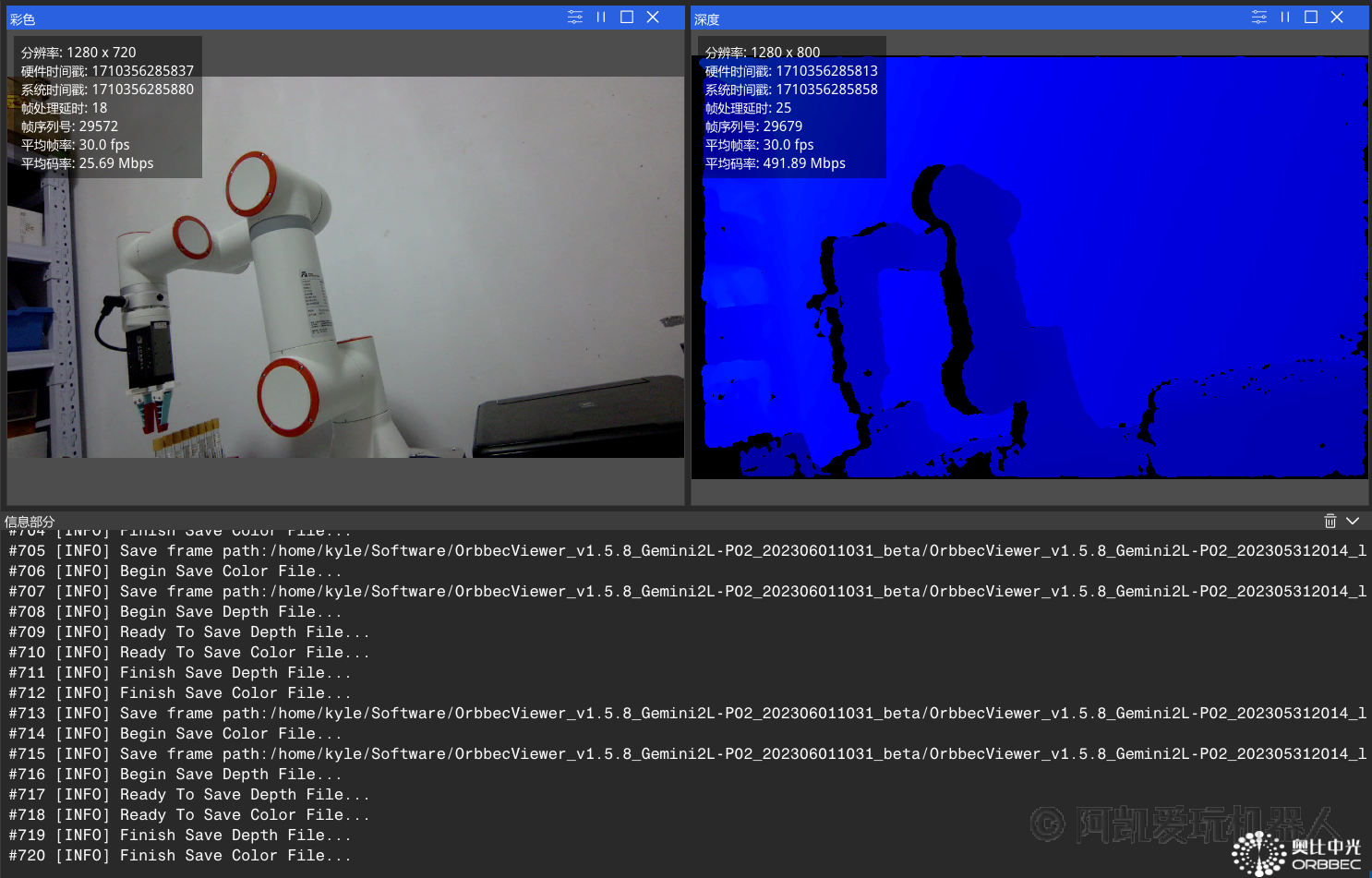The width and height of the screenshot is (1372, 878).
Task: Open settings sliders for the 彩色 stream
Action: [575, 18]
